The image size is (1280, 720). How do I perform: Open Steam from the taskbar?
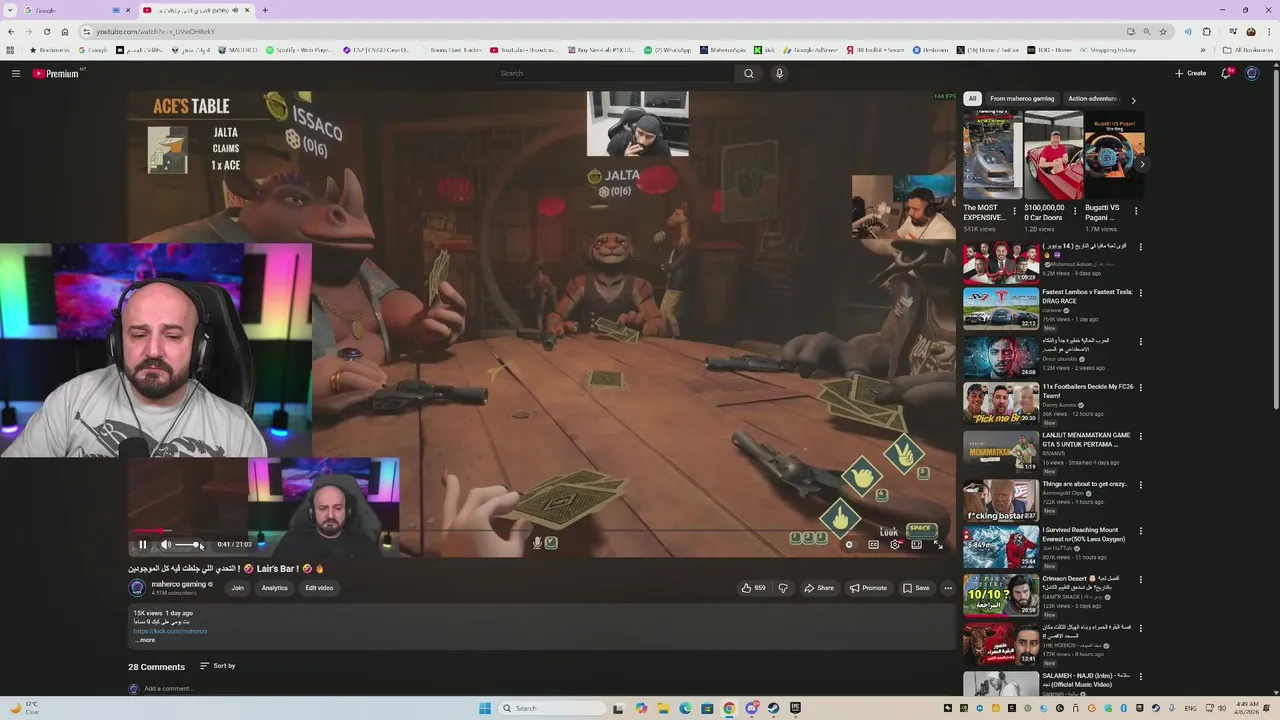[x=773, y=708]
